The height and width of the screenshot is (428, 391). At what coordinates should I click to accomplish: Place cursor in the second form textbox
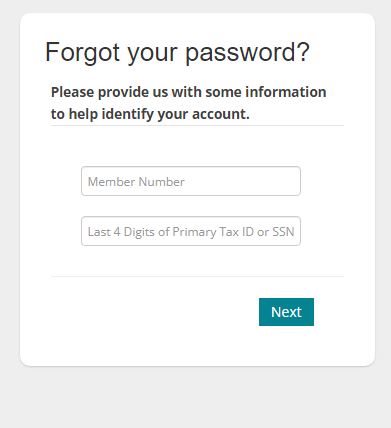click(191, 231)
